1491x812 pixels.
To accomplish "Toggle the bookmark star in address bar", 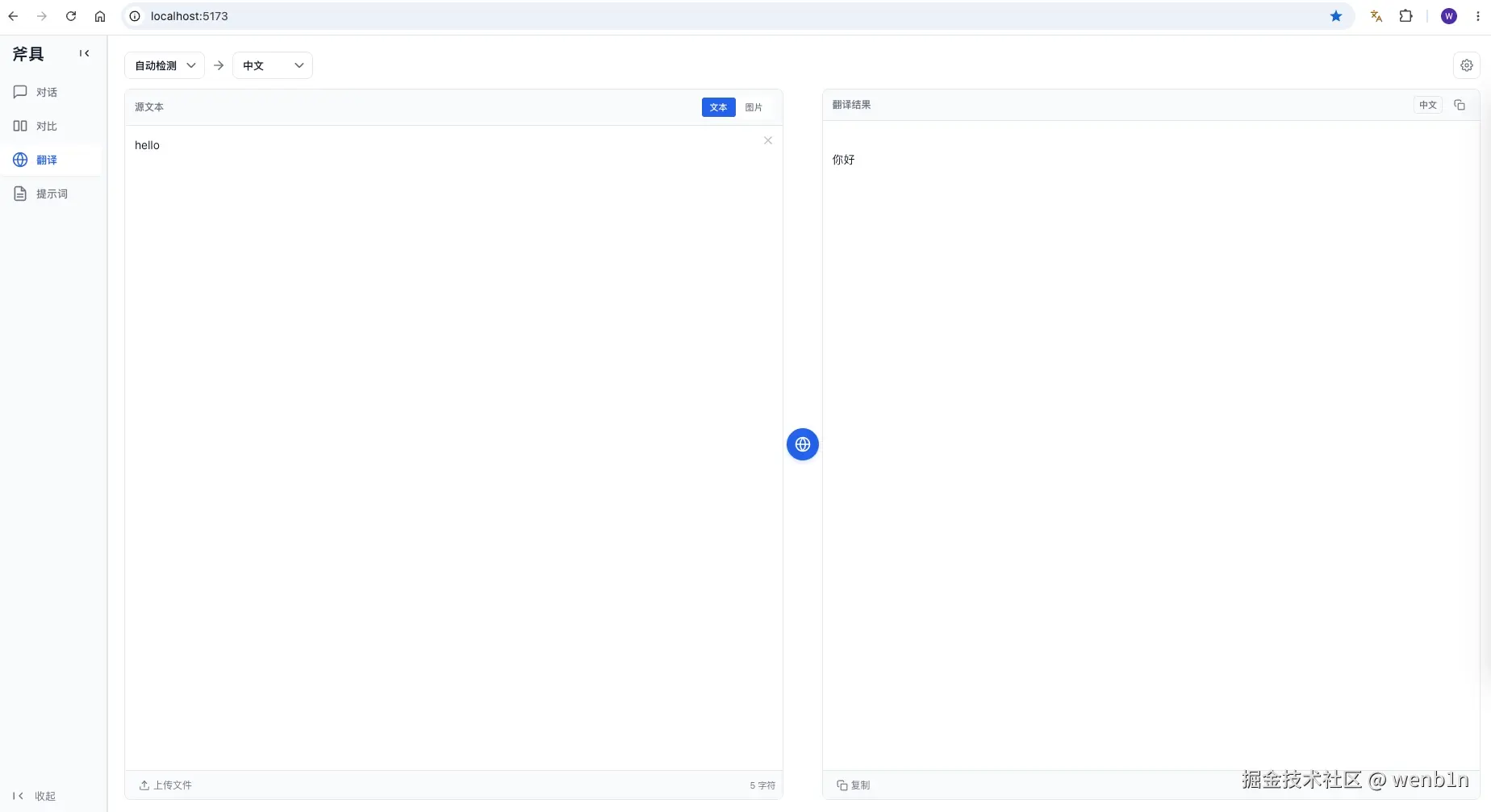I will [1336, 16].
